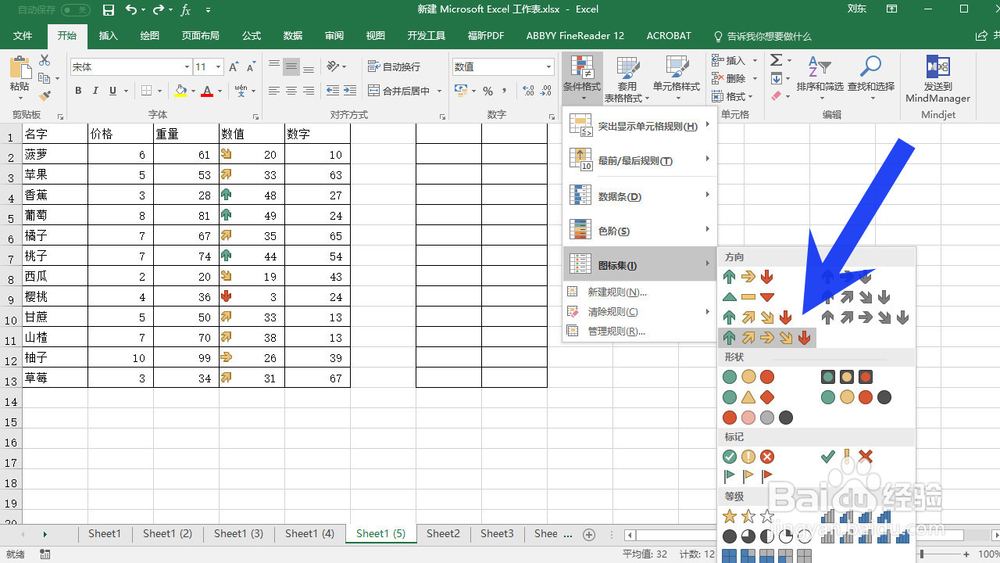Switch to the Sheet2 tab
The image size is (1000, 563).
443,534
